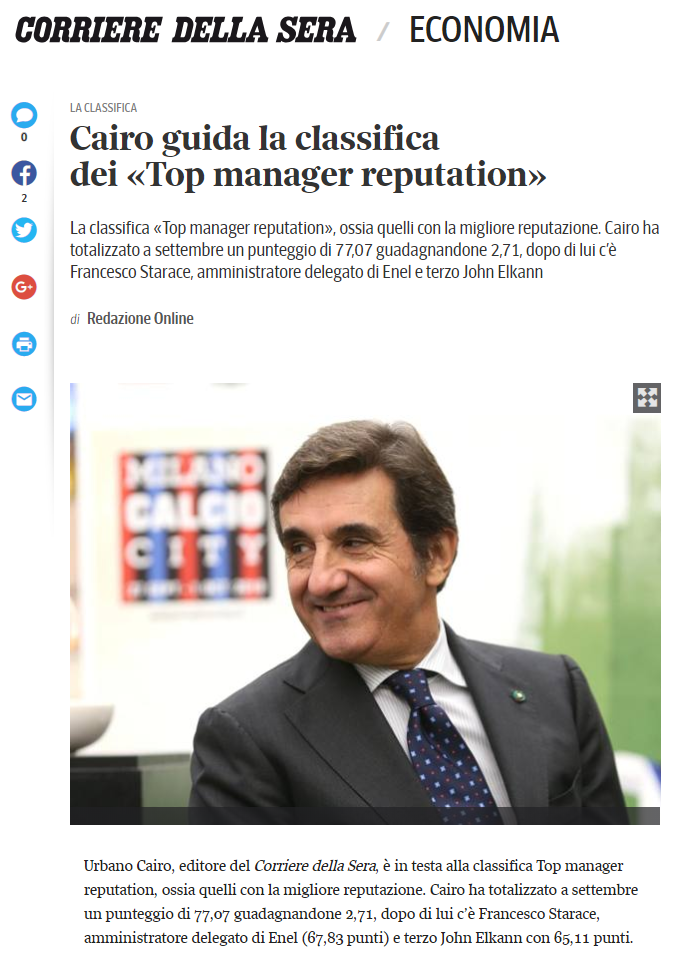Screen dimensions: 676x960
Task: Click the dark caption bar under photo
Action: (365, 816)
